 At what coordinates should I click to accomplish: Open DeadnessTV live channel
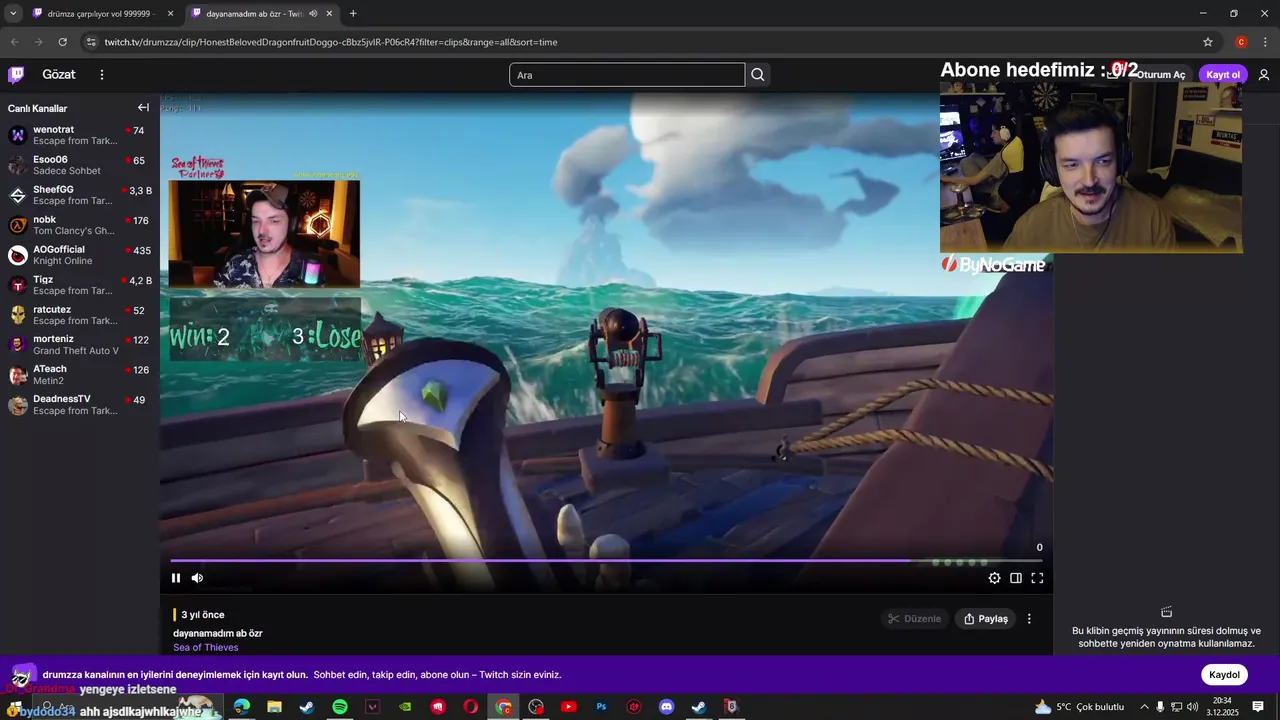pos(78,405)
